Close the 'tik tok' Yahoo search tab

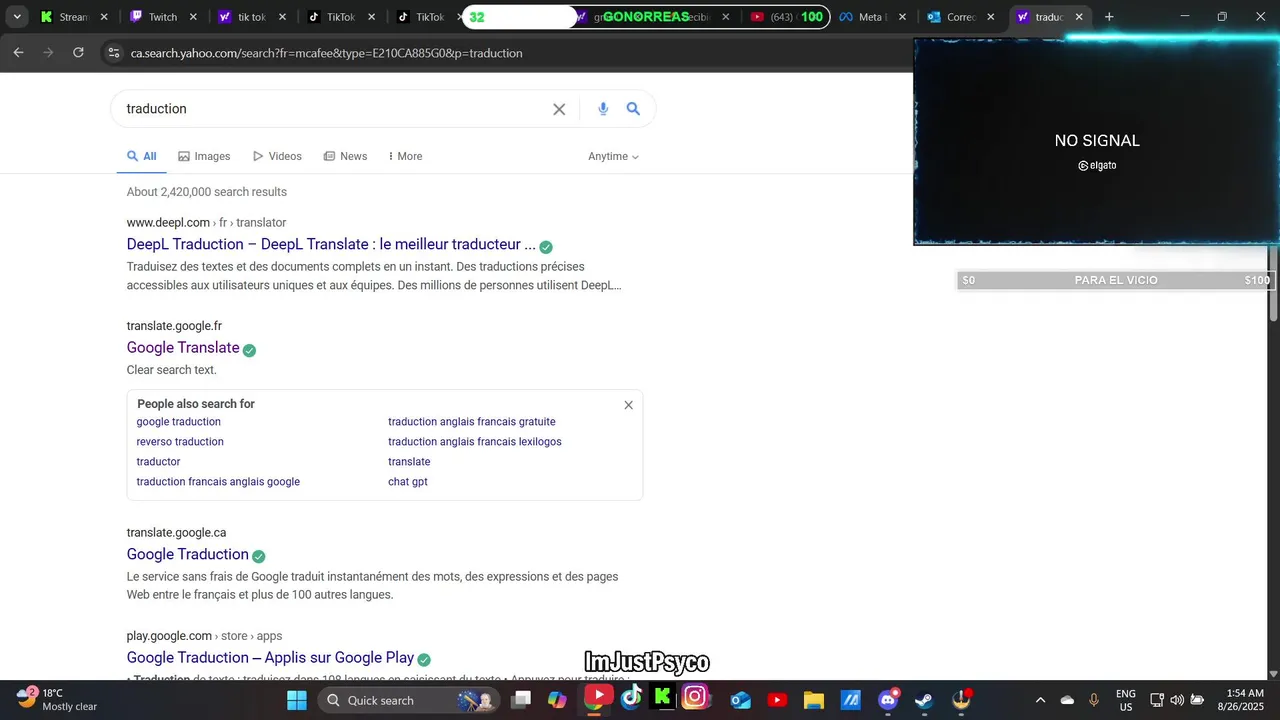(282, 17)
